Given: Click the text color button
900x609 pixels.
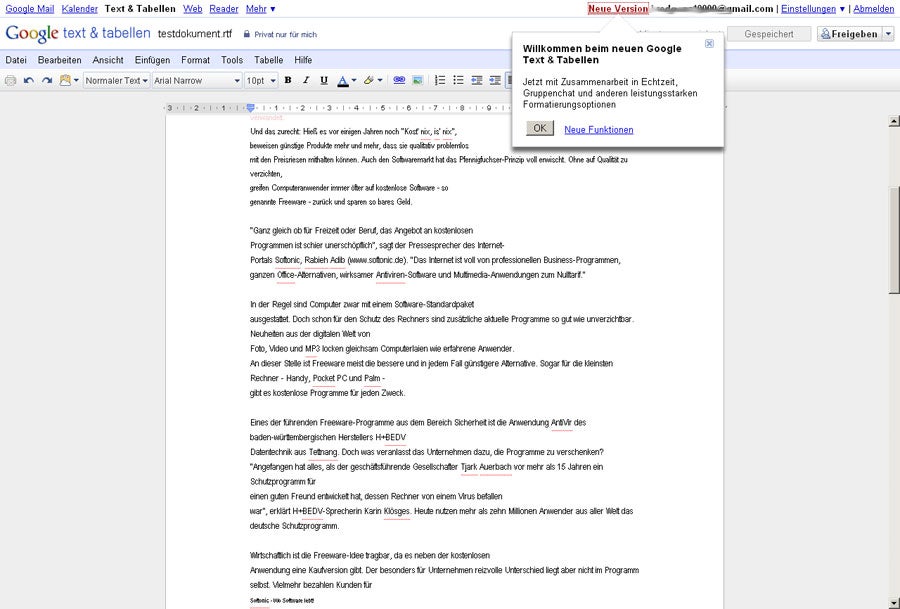Looking at the screenshot, I should click(343, 81).
